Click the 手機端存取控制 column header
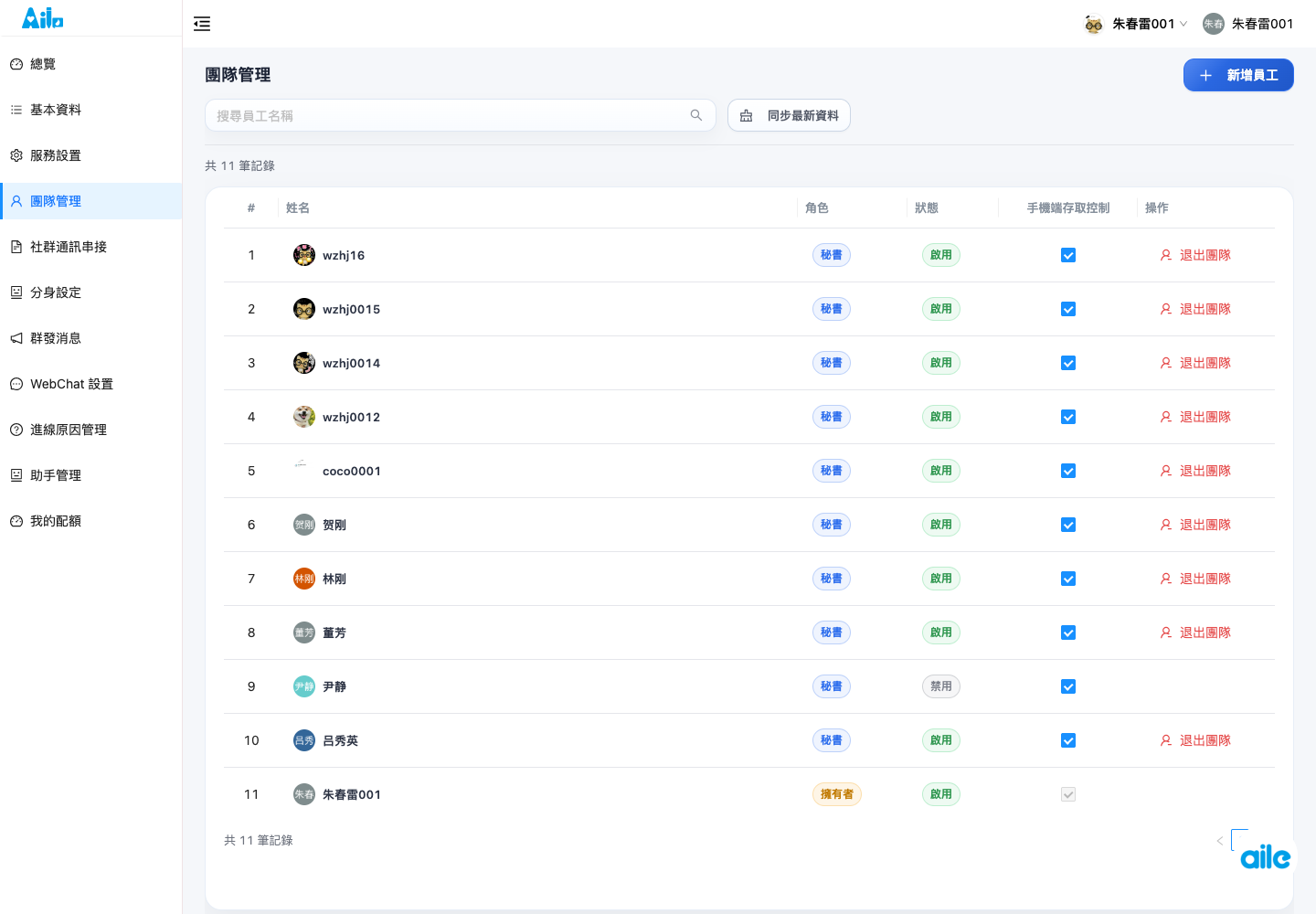This screenshot has width=1316, height=914. click(1068, 207)
